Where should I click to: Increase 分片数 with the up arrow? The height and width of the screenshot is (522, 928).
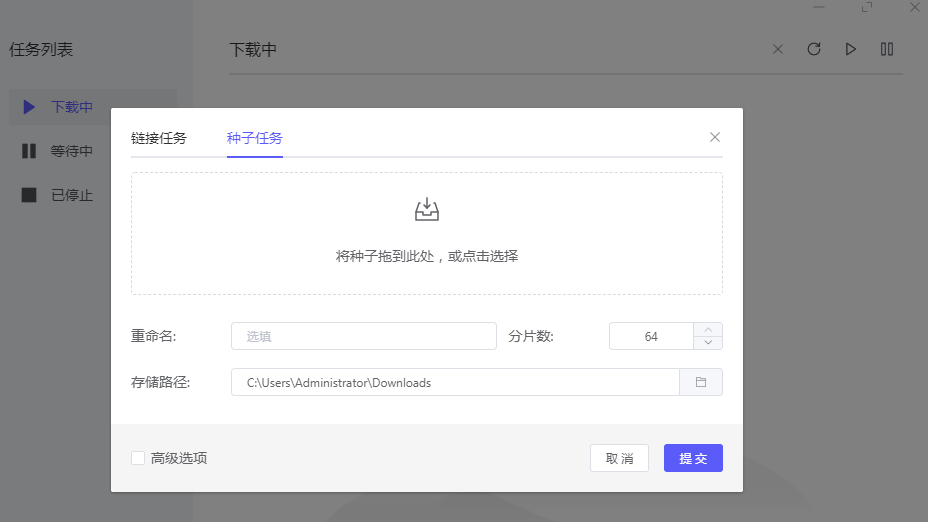click(x=708, y=330)
